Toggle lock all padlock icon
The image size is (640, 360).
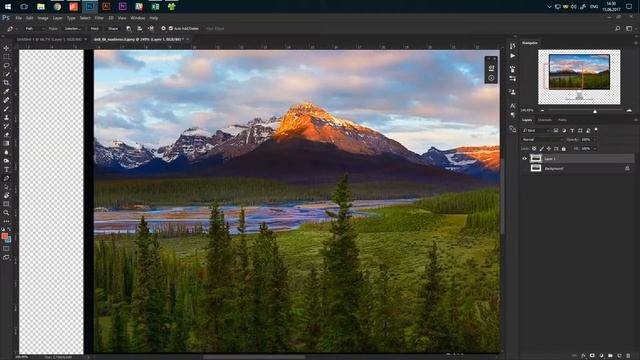[x=564, y=149]
